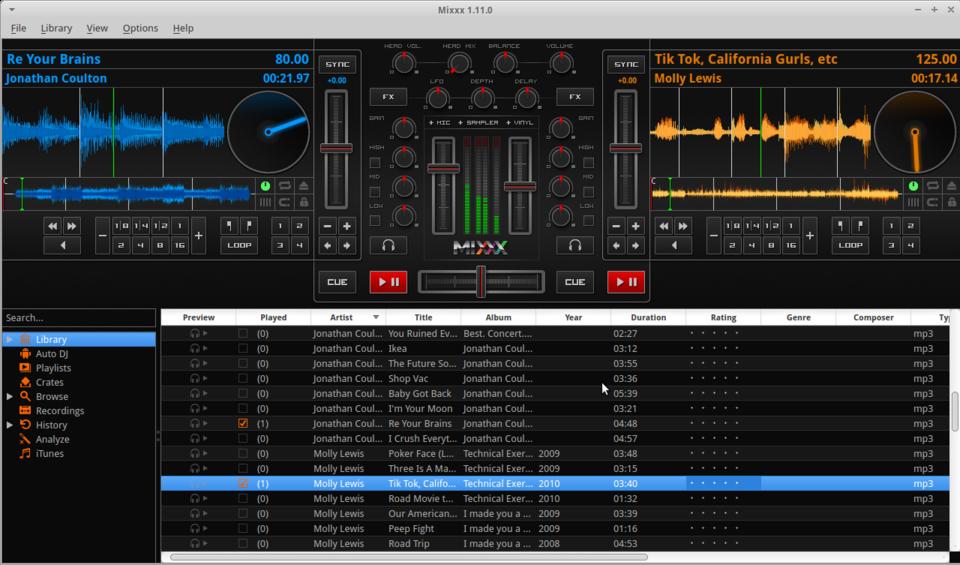Open Auto DJ in the sidebar
The height and width of the screenshot is (565, 960).
51,354
